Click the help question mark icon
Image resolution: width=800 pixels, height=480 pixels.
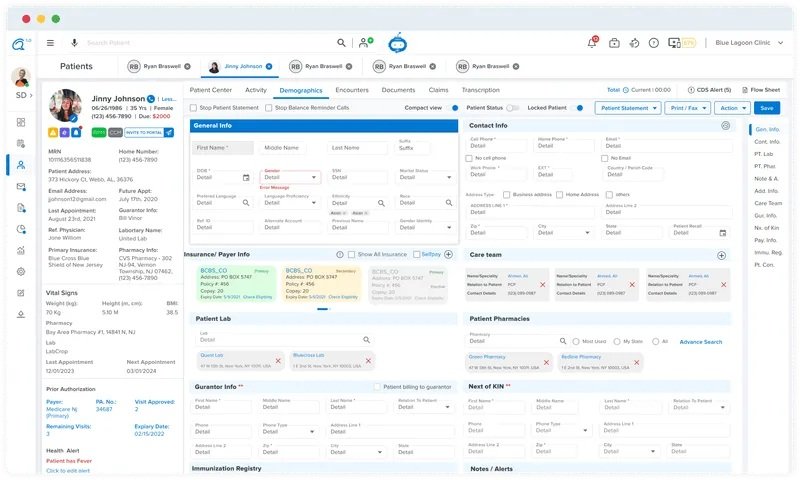pos(653,43)
